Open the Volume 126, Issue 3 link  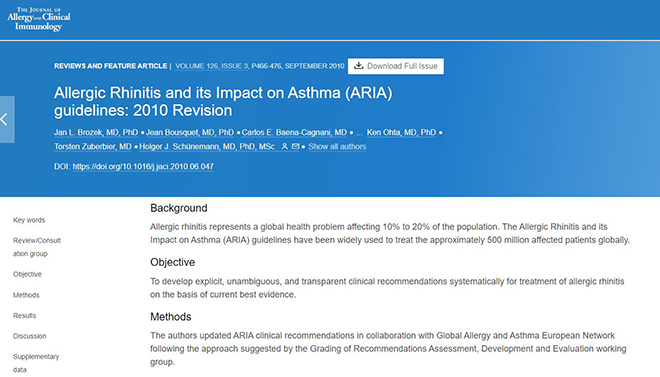212,66
